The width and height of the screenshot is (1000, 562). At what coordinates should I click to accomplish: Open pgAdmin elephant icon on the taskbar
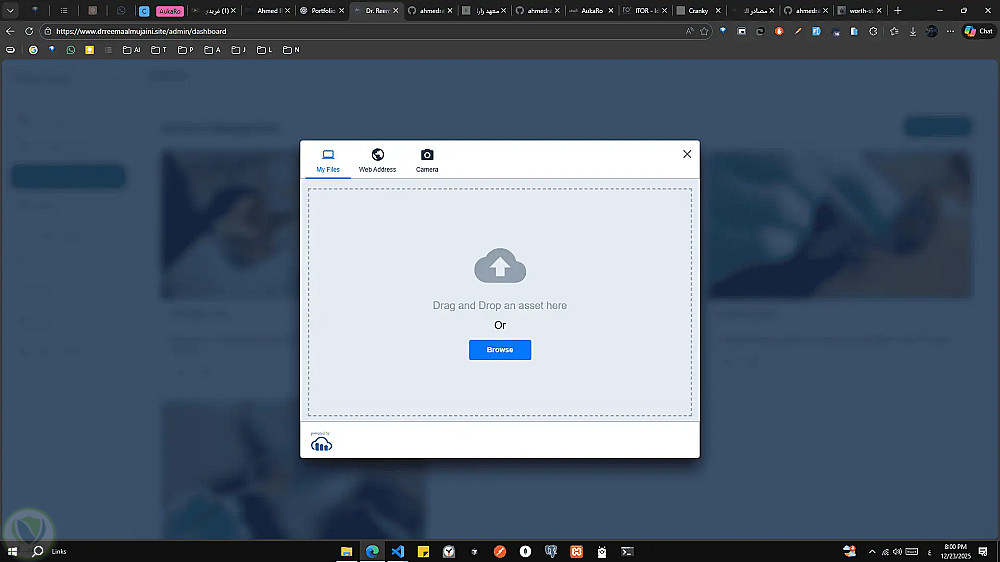click(x=550, y=551)
